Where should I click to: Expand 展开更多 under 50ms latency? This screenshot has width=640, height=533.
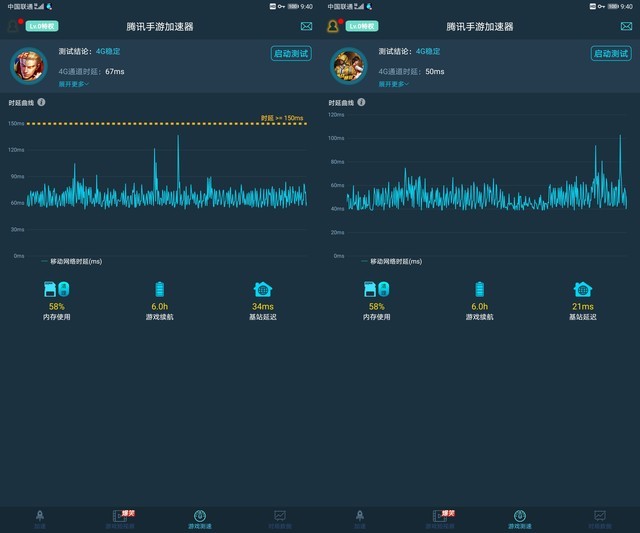coord(394,84)
